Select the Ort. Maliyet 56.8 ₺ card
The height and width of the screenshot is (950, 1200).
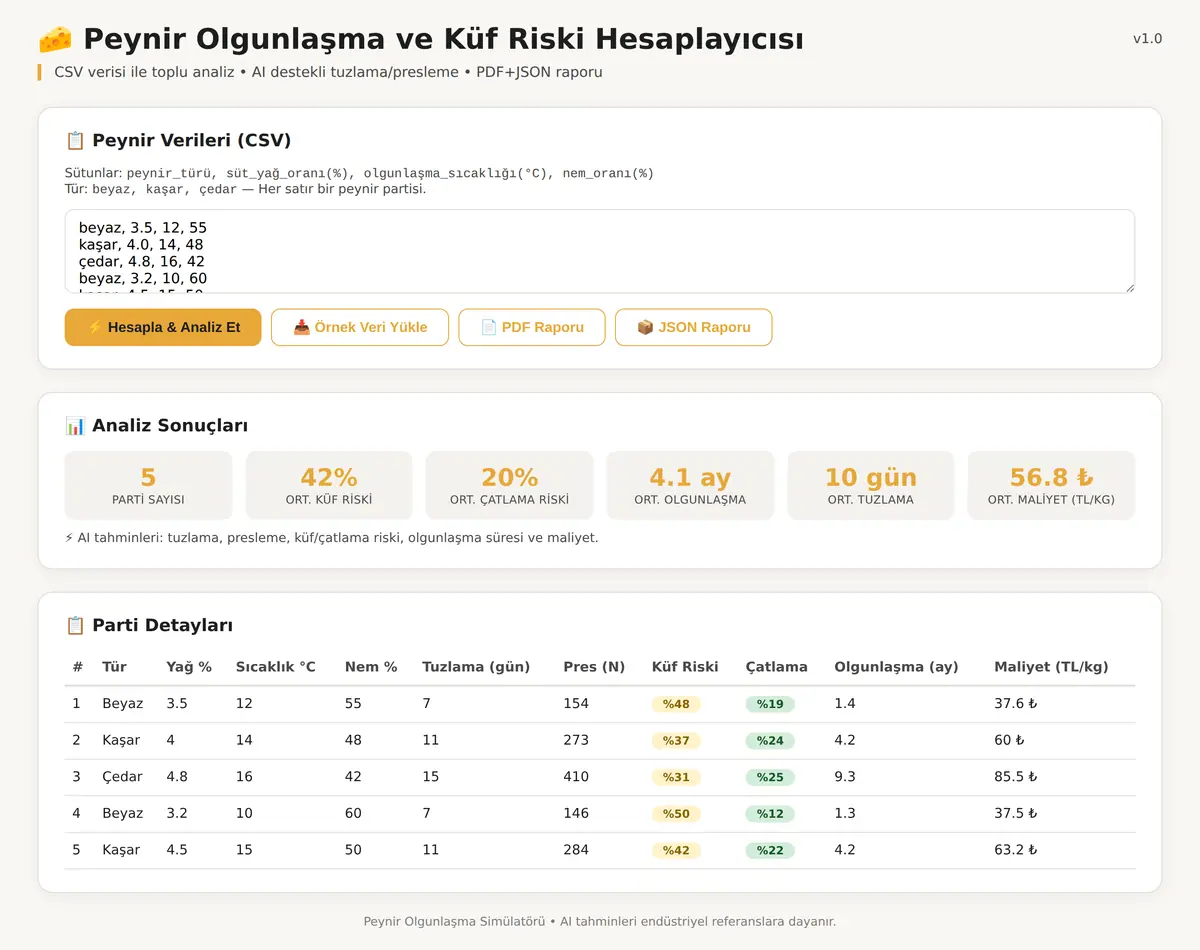(x=1051, y=485)
